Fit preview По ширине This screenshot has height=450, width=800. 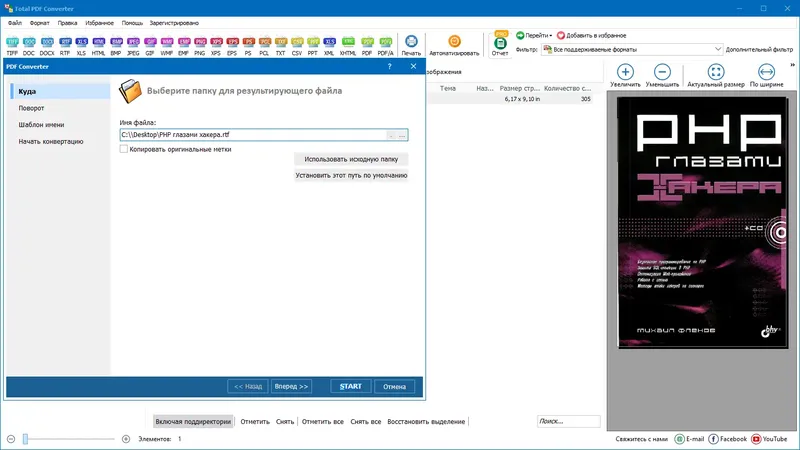[x=766, y=76]
